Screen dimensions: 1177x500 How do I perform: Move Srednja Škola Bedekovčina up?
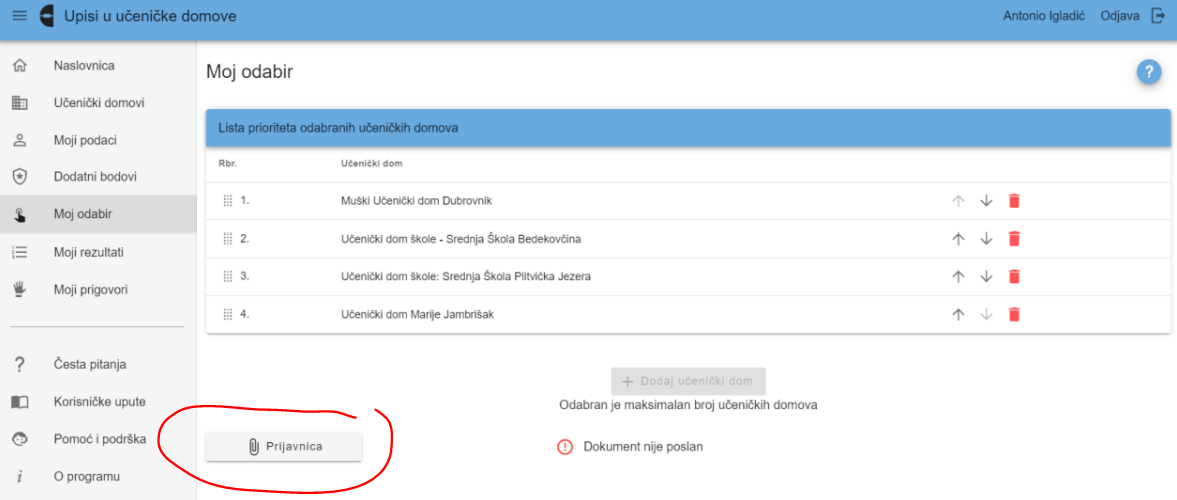click(x=958, y=239)
